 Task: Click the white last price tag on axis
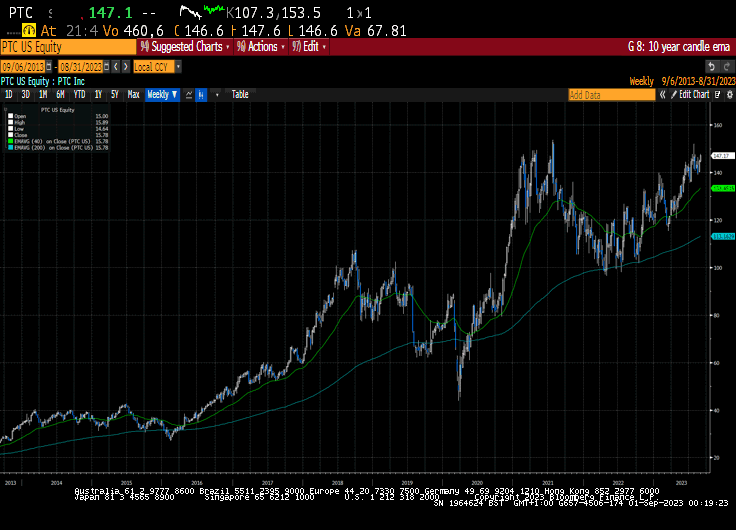(x=723, y=155)
